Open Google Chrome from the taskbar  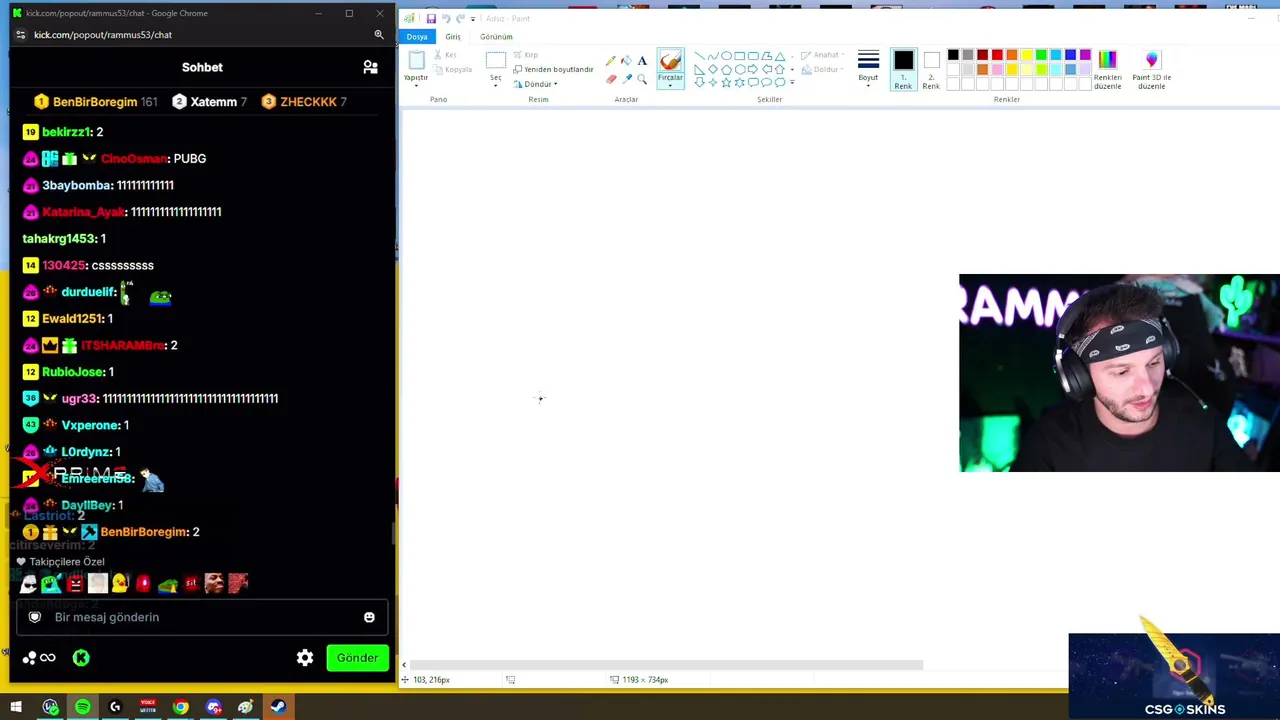(x=180, y=707)
